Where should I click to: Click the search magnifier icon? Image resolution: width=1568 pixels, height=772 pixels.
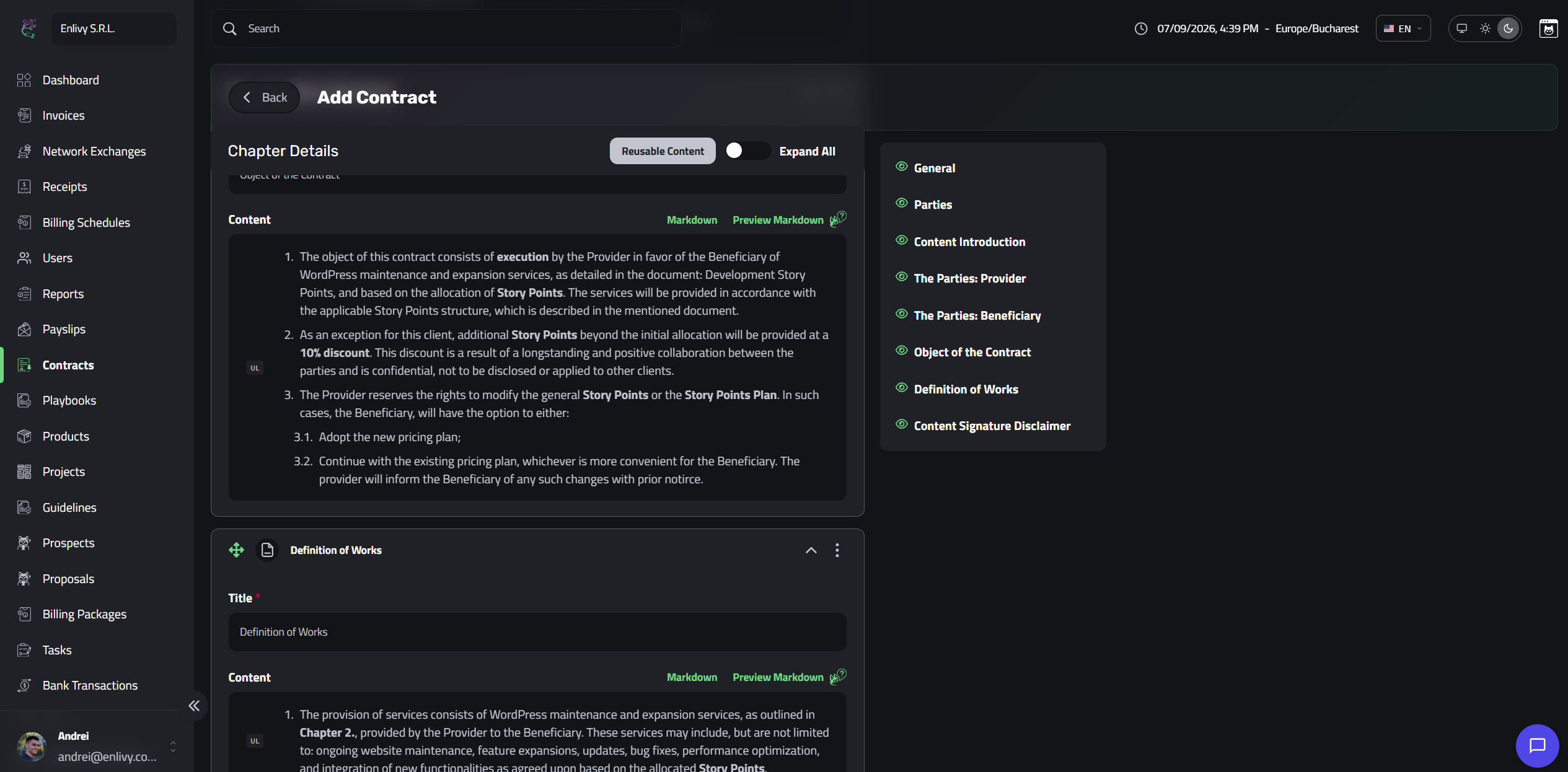point(230,29)
